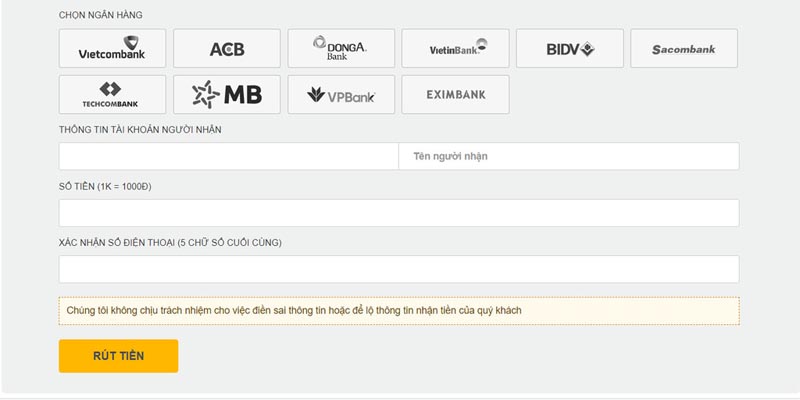Viewport: 800px width, 400px height.
Task: Choose Eximbank as the bank
Action: [455, 95]
